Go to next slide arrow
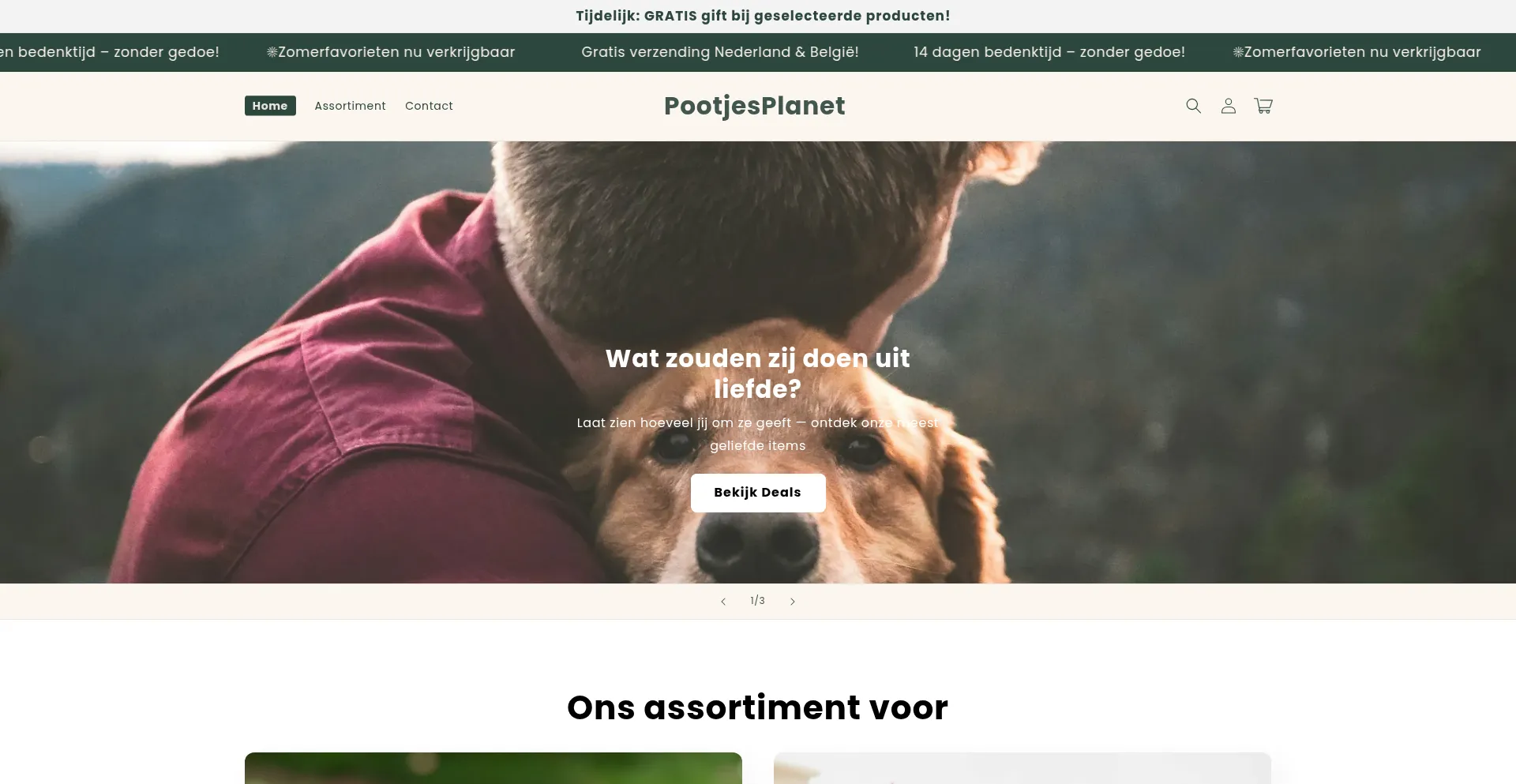The width and height of the screenshot is (1516, 784). point(793,602)
